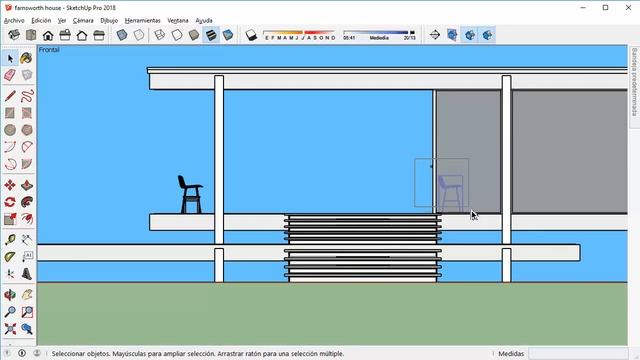Toggle X-ray face style
The width and height of the screenshot is (640, 360).
pos(122,35)
